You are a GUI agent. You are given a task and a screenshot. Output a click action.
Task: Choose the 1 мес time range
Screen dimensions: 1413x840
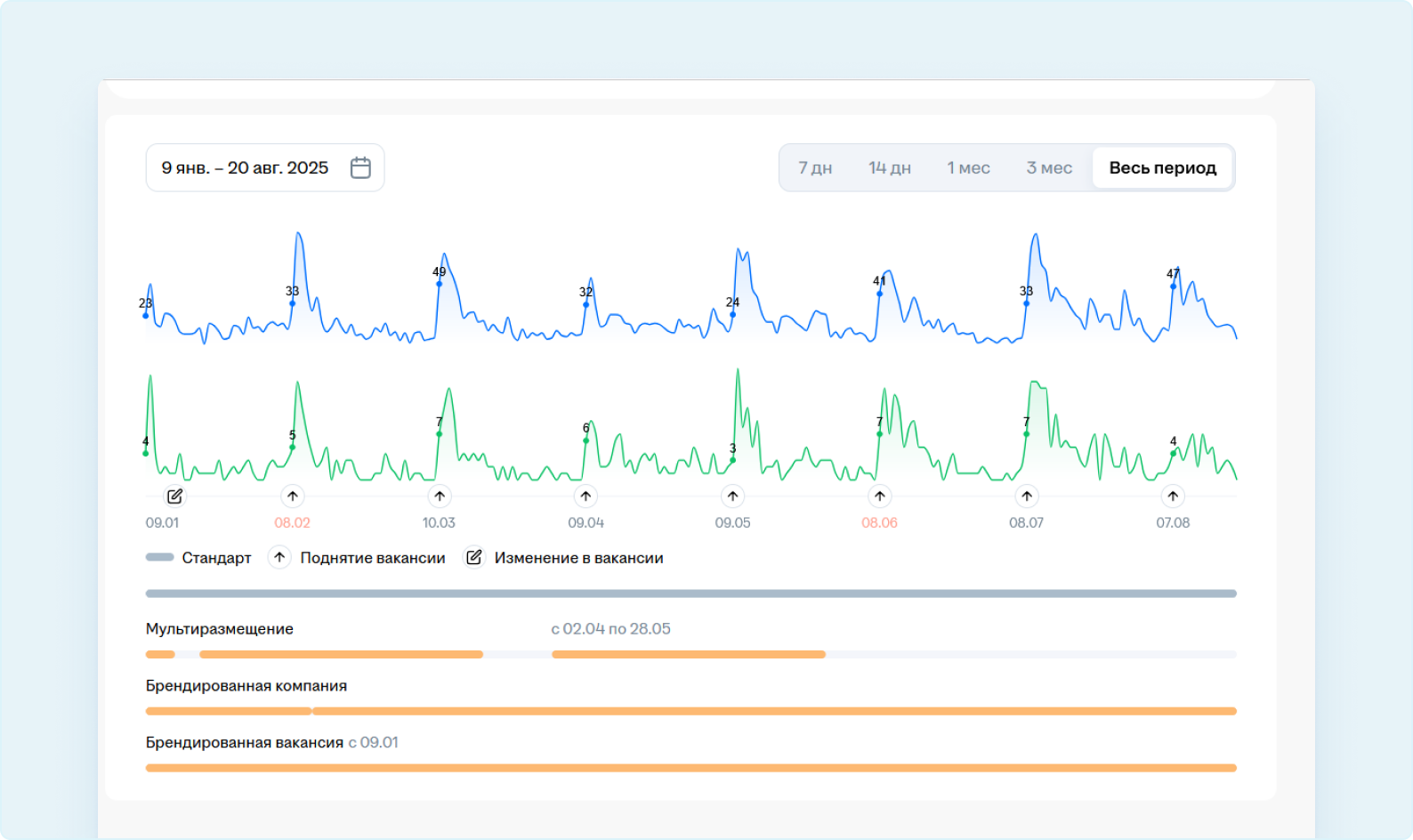coord(968,168)
